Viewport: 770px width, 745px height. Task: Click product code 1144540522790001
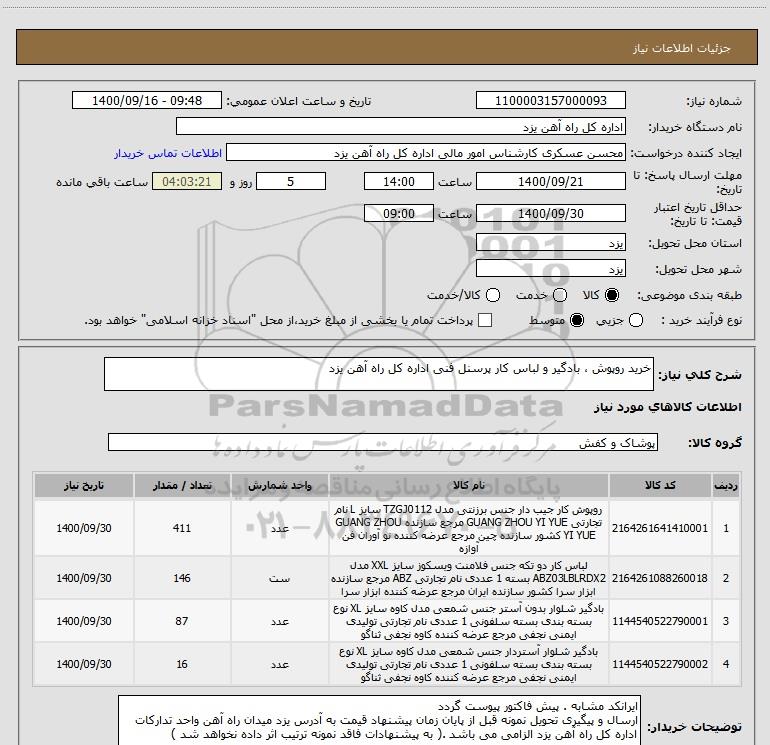coord(660,621)
